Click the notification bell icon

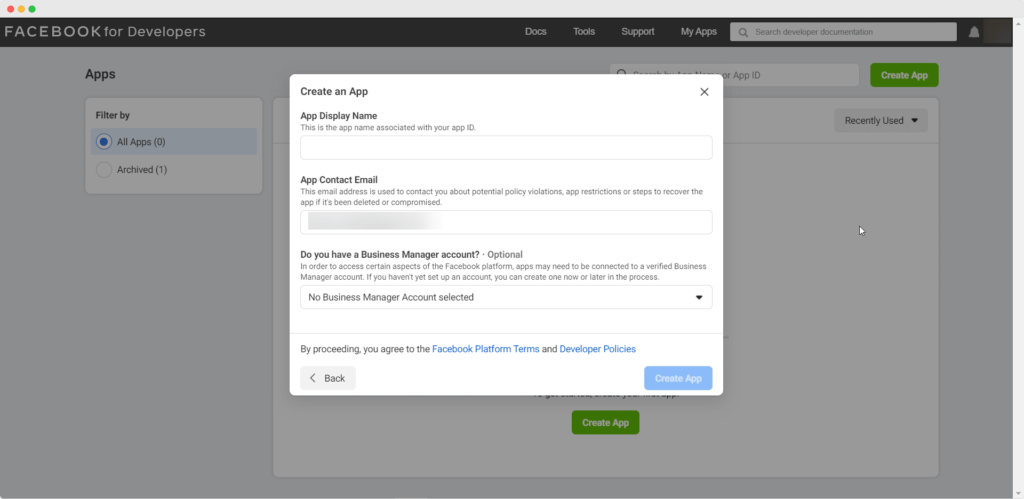(x=974, y=32)
